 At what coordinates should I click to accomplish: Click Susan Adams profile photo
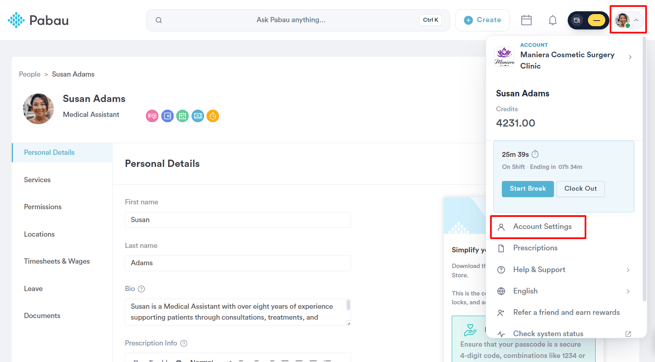[38, 109]
